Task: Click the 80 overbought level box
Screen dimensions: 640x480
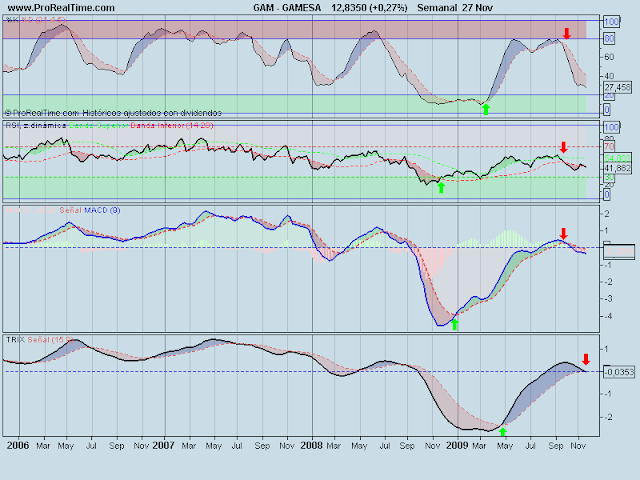Action: (x=609, y=39)
